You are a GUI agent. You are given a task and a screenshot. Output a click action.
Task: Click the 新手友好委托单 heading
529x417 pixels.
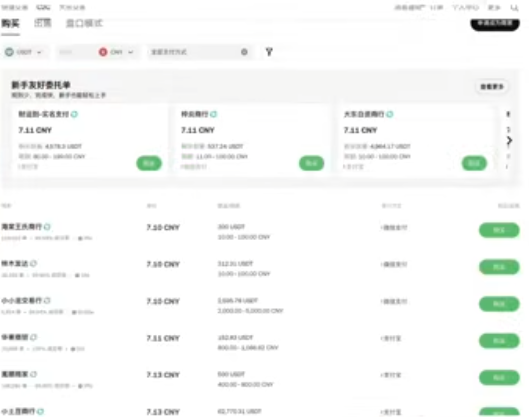pos(41,85)
